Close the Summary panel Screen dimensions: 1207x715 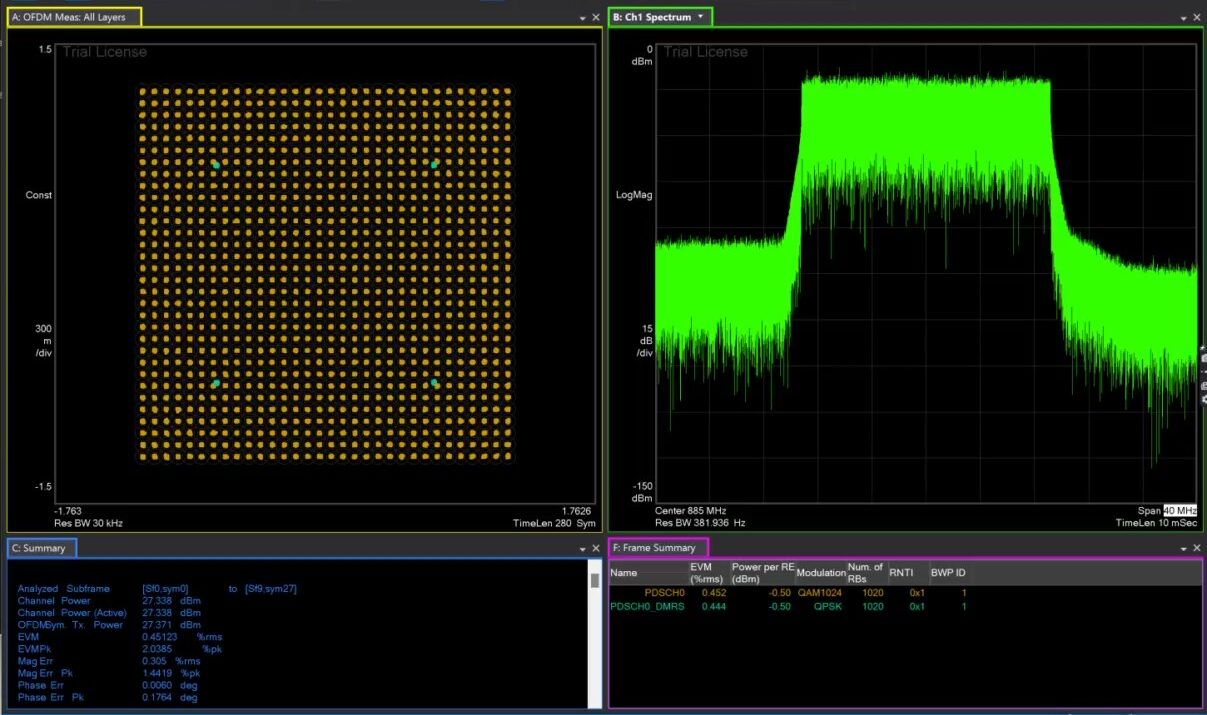(x=597, y=549)
